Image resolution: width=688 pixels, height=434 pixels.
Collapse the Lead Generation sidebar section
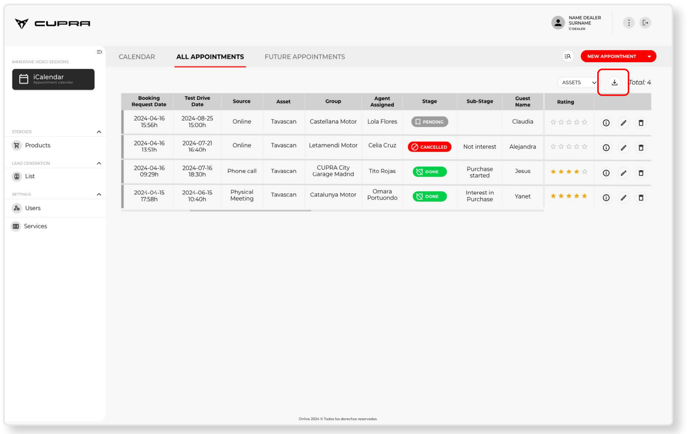click(99, 163)
